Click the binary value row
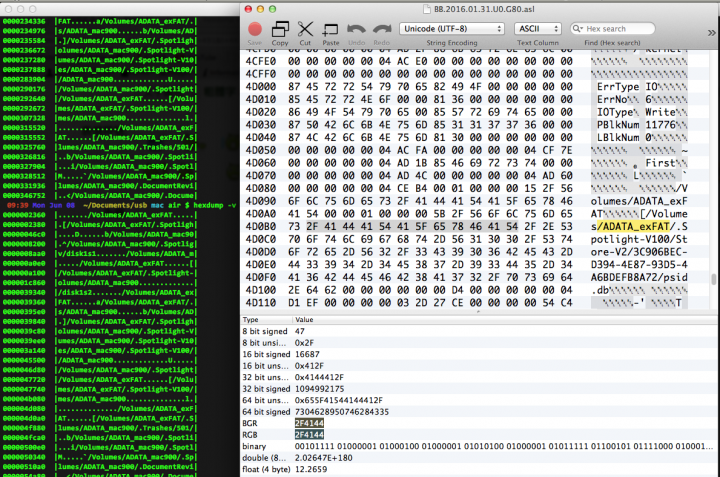This screenshot has height=477, width=720. (x=479, y=446)
